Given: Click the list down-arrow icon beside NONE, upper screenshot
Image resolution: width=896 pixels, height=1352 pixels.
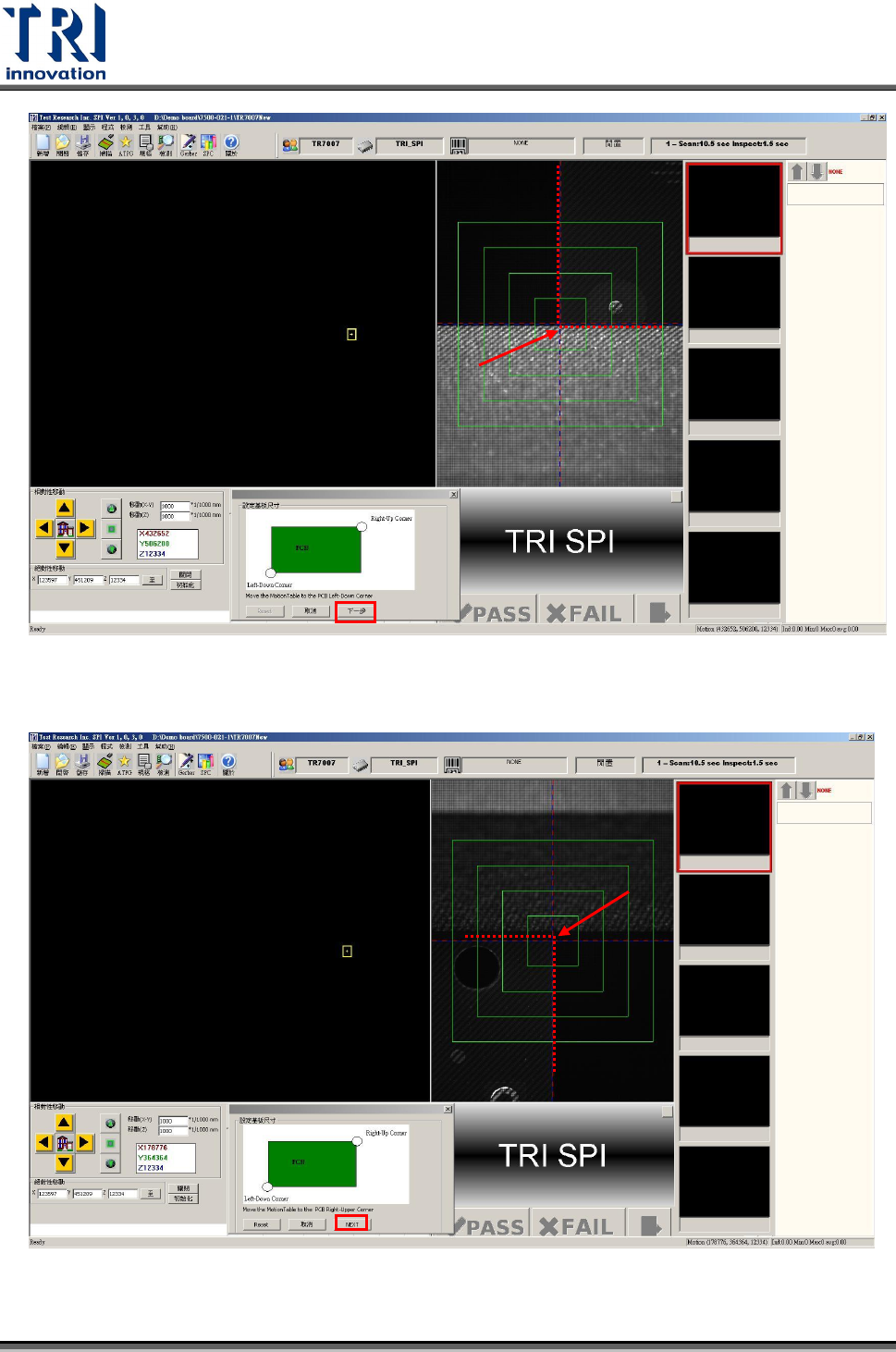Looking at the screenshot, I should point(816,172).
